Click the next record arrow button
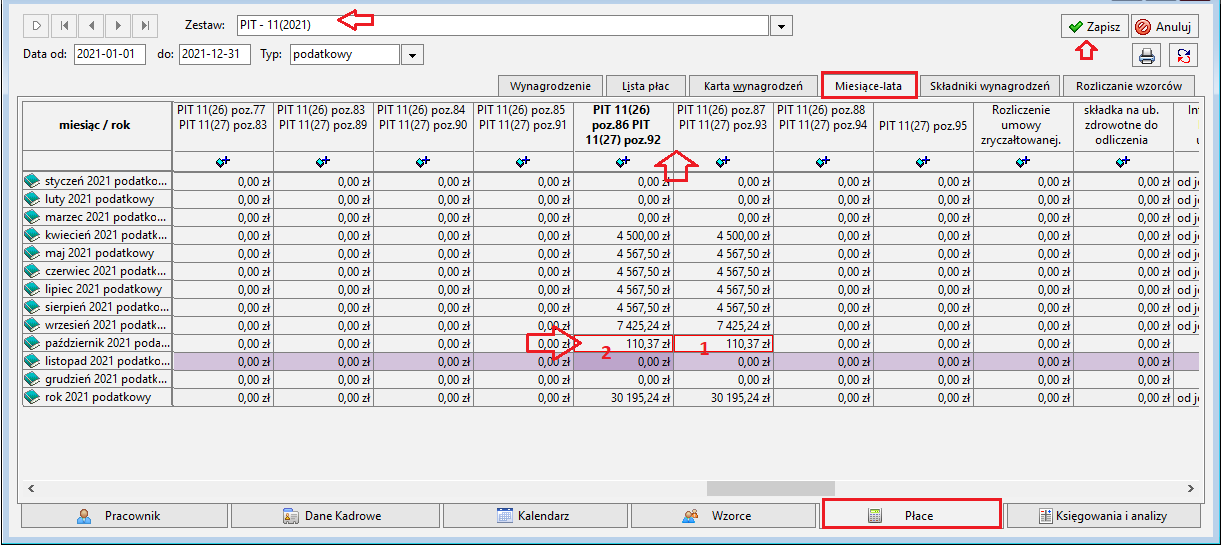This screenshot has height=546, width=1224. (x=118, y=25)
